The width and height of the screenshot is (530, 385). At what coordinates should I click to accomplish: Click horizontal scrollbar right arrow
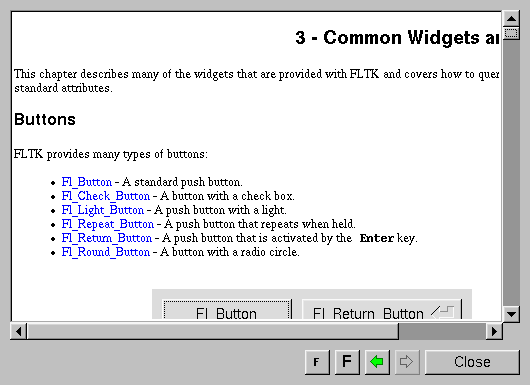click(x=494, y=331)
